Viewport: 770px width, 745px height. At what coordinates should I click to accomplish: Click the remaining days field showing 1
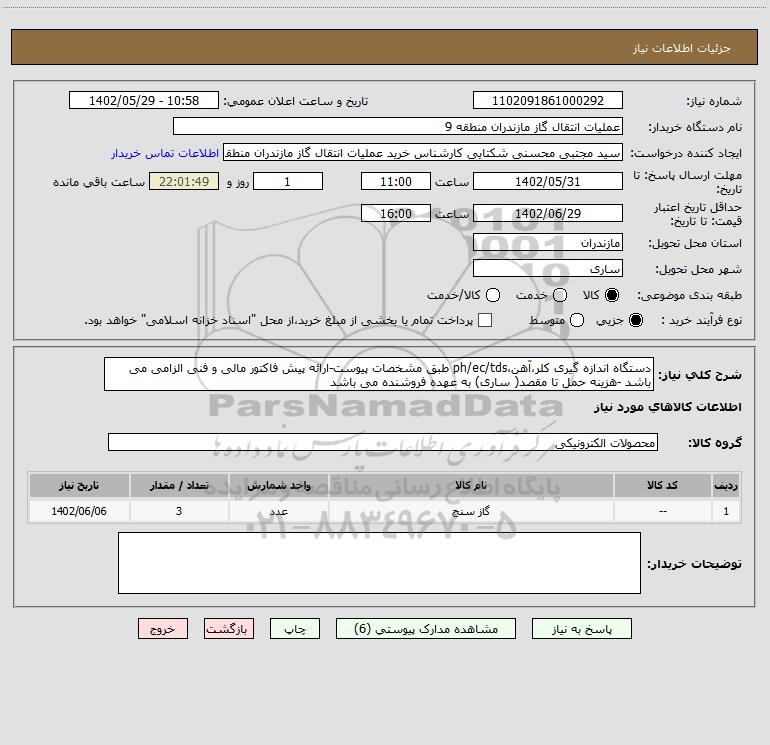[x=288, y=181]
